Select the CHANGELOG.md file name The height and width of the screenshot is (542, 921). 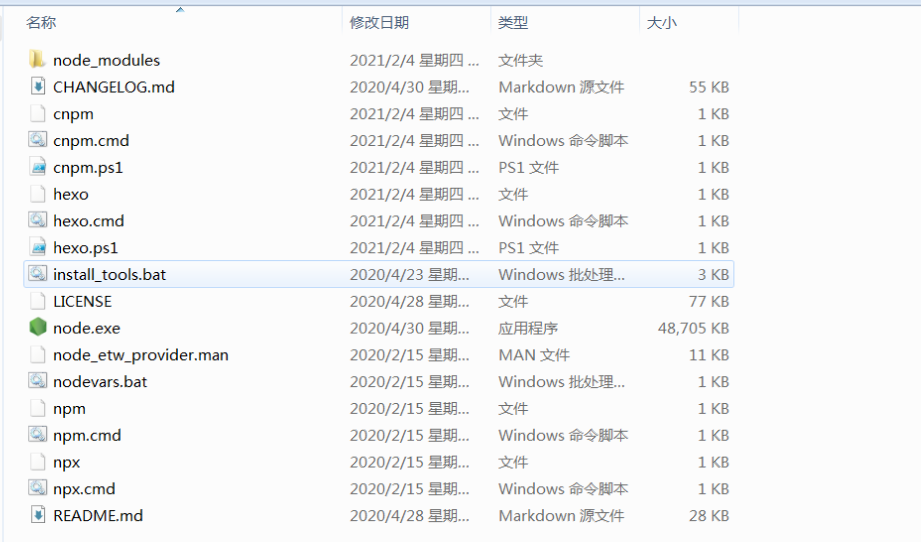pos(114,87)
